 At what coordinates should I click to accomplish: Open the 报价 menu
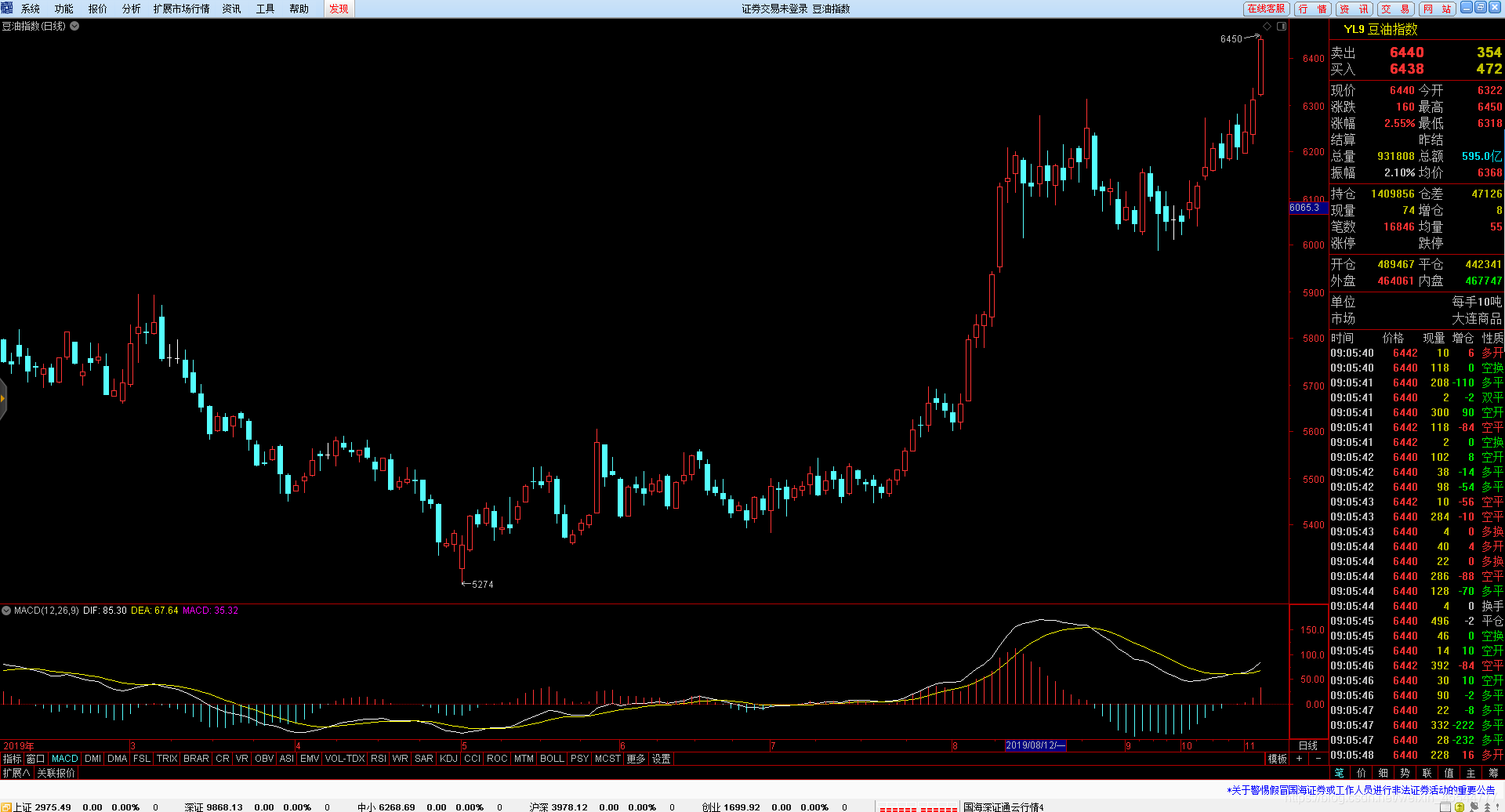[x=98, y=9]
